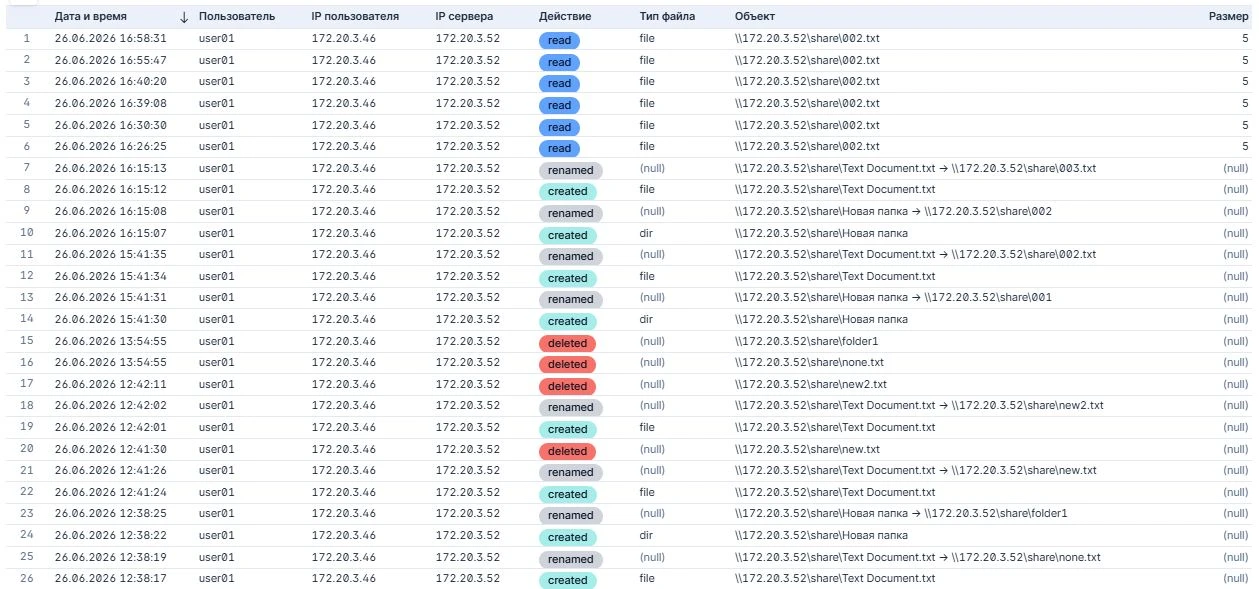Select timestamp 26.06.2026 16:15:13
1259x589 pixels.
point(110,168)
